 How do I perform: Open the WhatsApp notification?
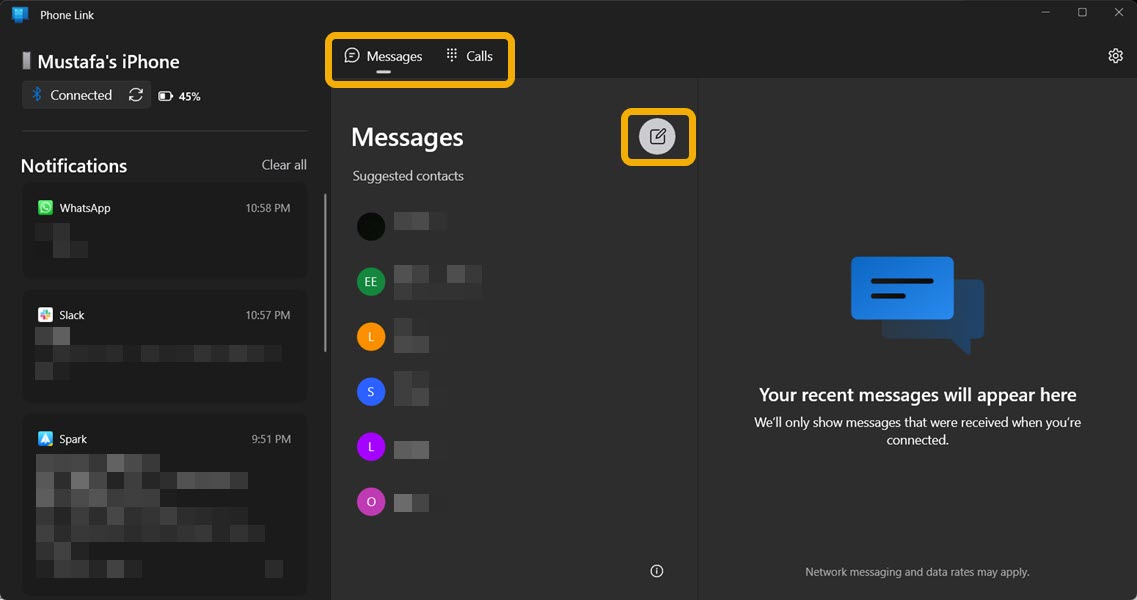(x=165, y=230)
